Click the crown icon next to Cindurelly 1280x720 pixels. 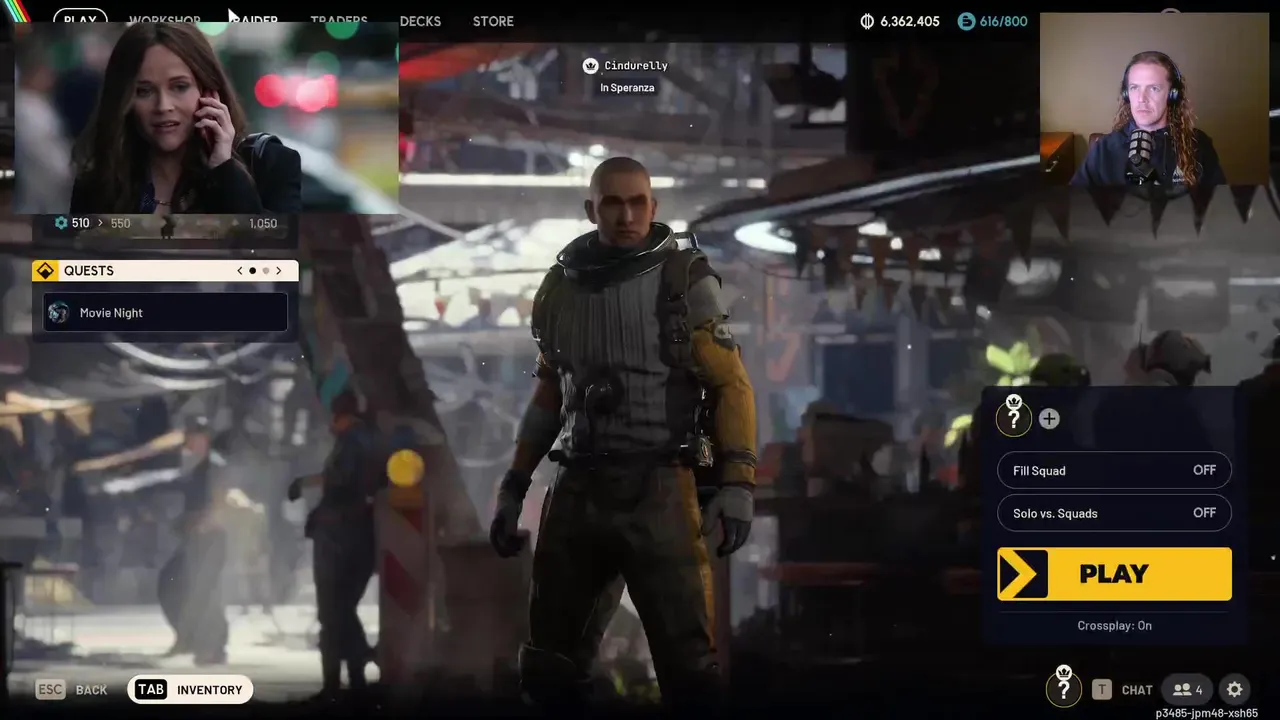point(590,66)
